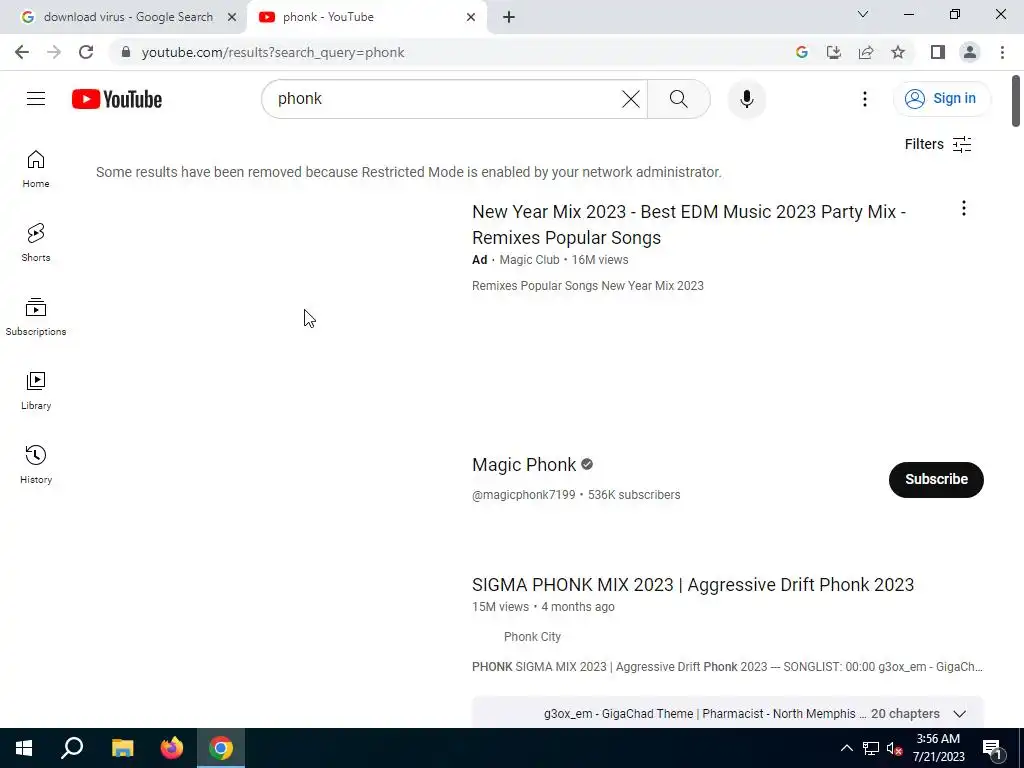The image size is (1024, 768).
Task: Click the install app icon in address bar
Action: pyautogui.click(x=833, y=52)
